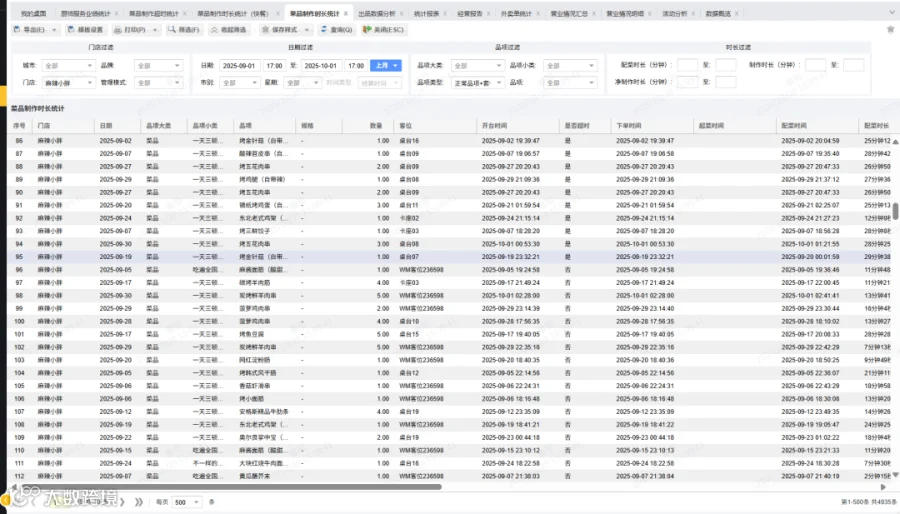Sort by 品项大类 column header
This screenshot has width=900, height=514.
pos(164,125)
